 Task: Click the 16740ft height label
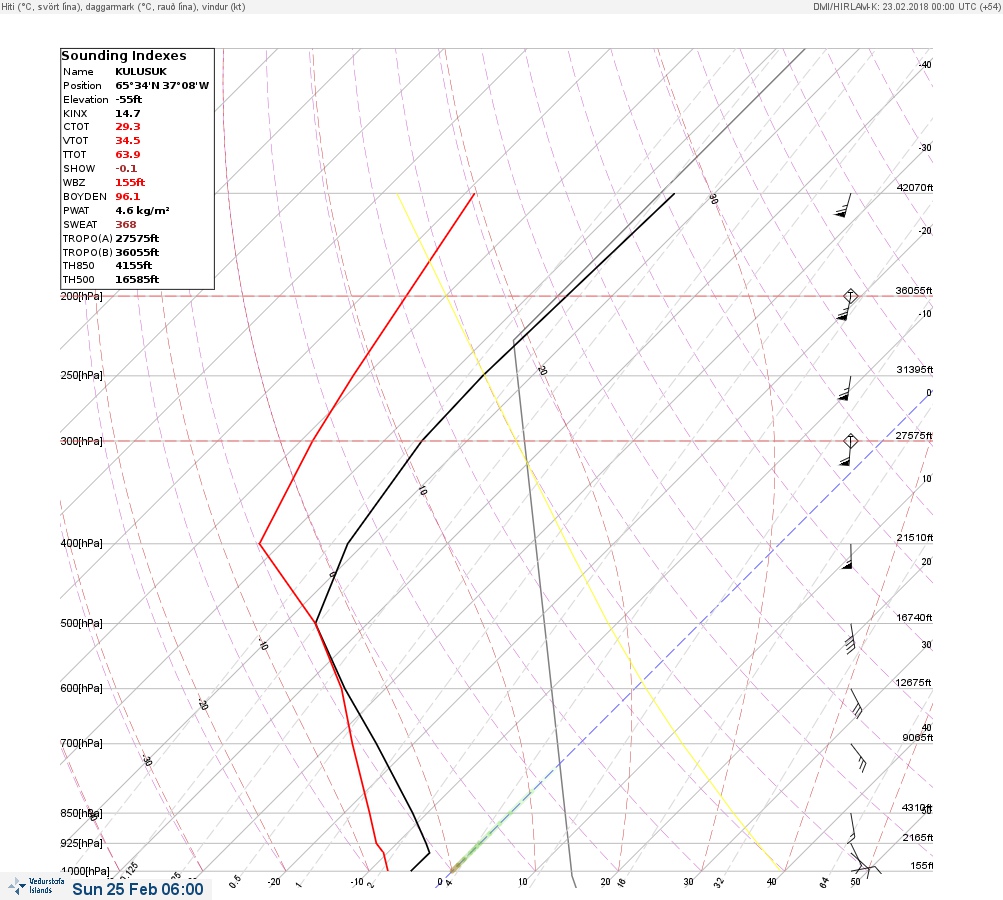(914, 617)
